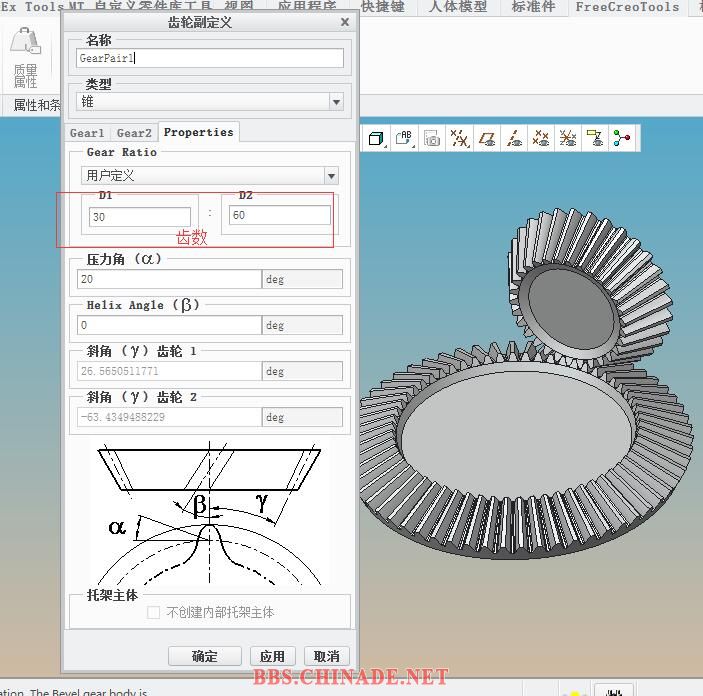Open the datum display filters icon
703x696 pixels.
click(x=460, y=138)
